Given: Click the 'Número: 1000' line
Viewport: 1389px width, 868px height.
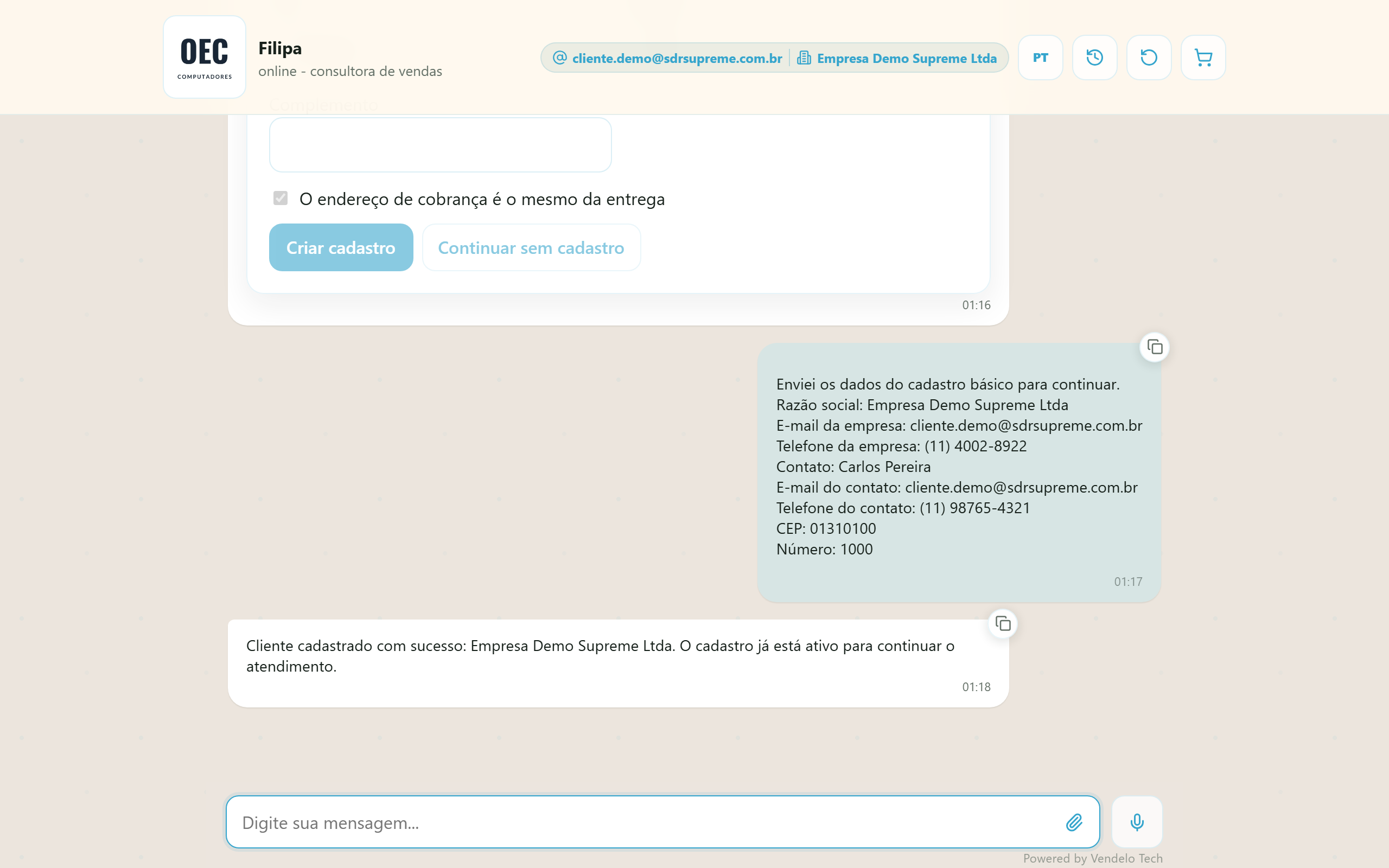Looking at the screenshot, I should [x=824, y=549].
